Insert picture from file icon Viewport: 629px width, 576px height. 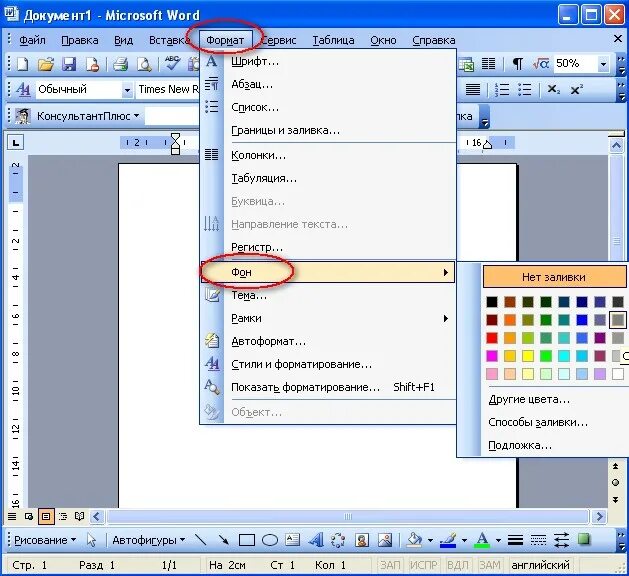[x=385, y=539]
